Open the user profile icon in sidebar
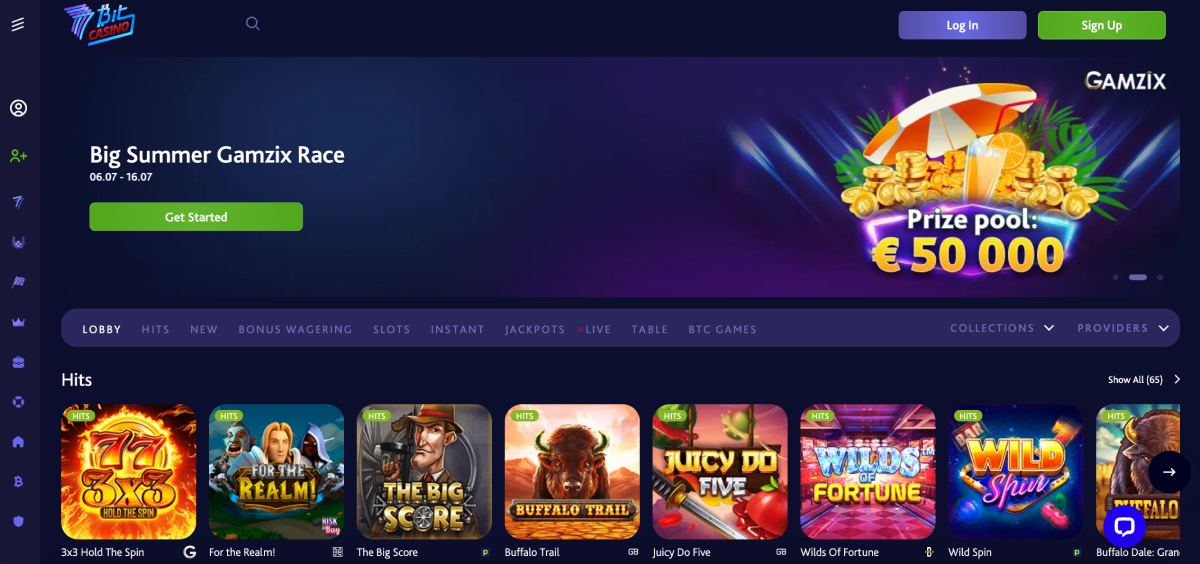The width and height of the screenshot is (1200, 564). coord(18,108)
